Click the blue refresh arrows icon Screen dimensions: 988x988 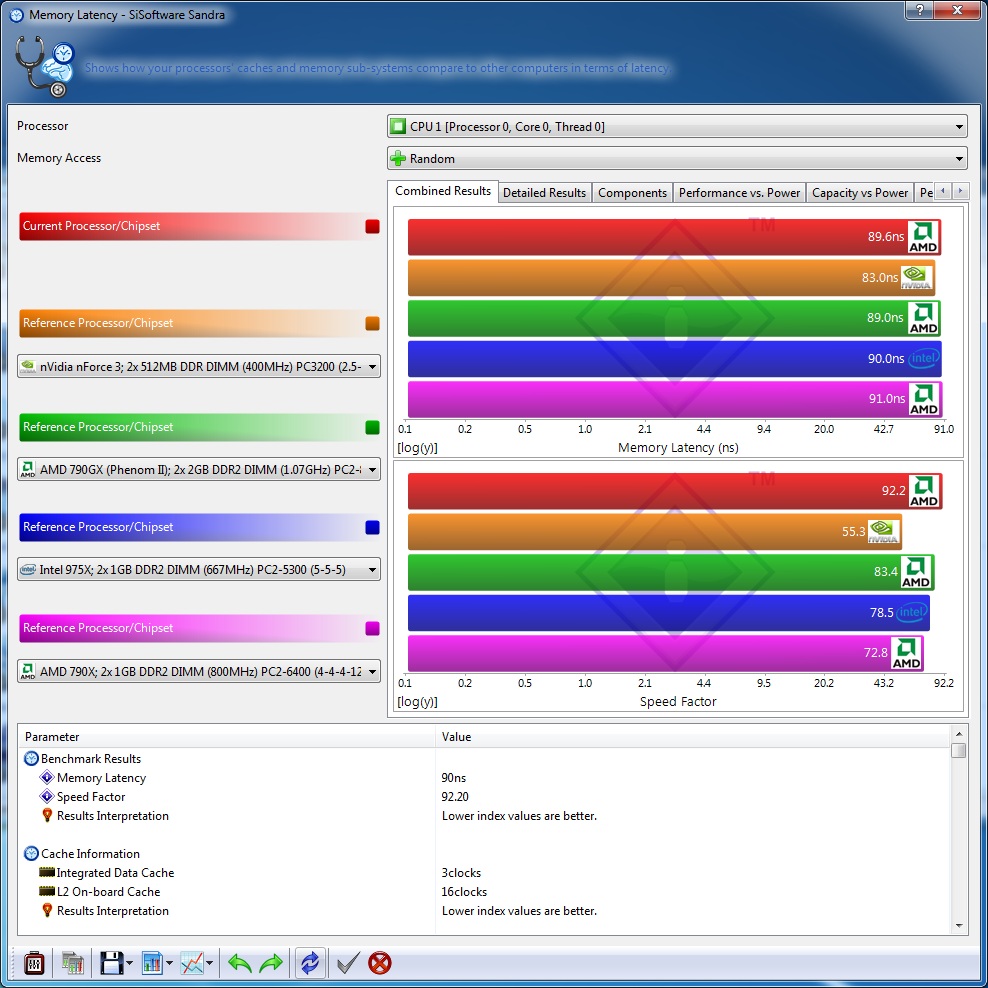(x=310, y=963)
